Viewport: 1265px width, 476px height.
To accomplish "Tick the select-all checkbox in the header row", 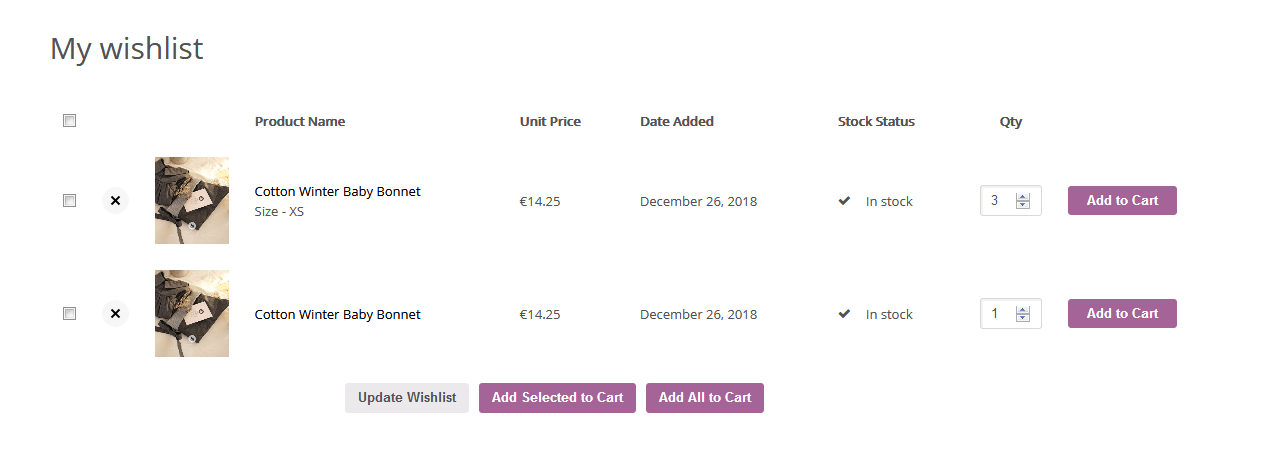I will 69,121.
